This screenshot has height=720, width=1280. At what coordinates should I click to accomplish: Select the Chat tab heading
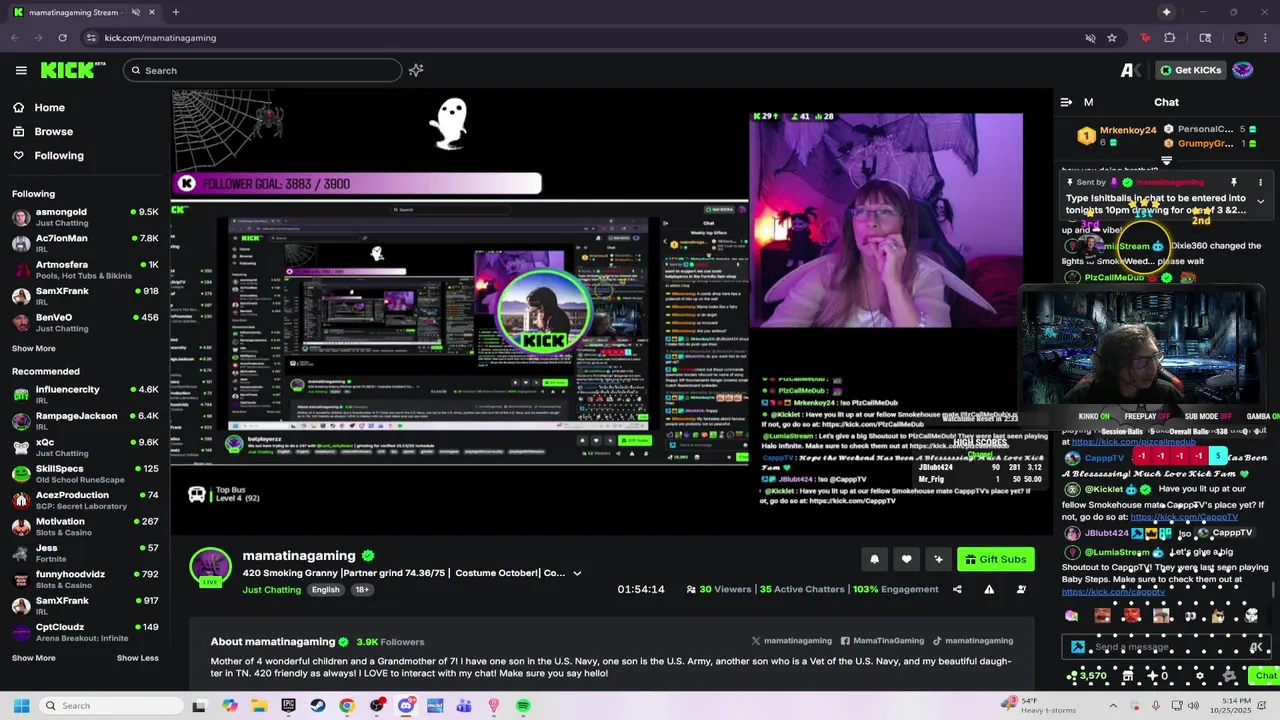pos(1166,102)
